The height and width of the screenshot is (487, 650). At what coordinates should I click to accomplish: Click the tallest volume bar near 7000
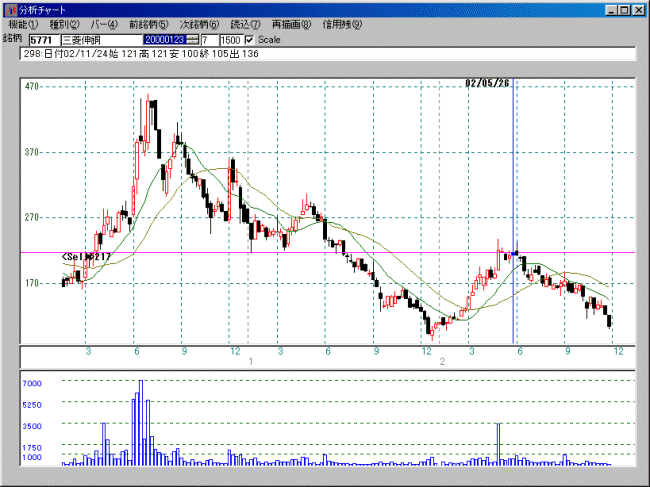click(141, 422)
